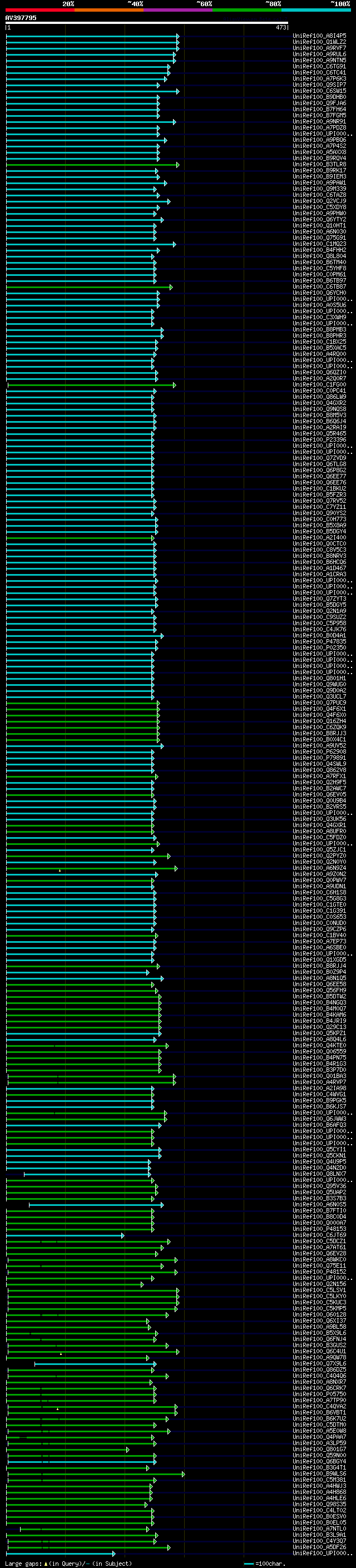Select hit UniRef100_Q1WLZ2
356x1568 pixels.
coord(319,42)
